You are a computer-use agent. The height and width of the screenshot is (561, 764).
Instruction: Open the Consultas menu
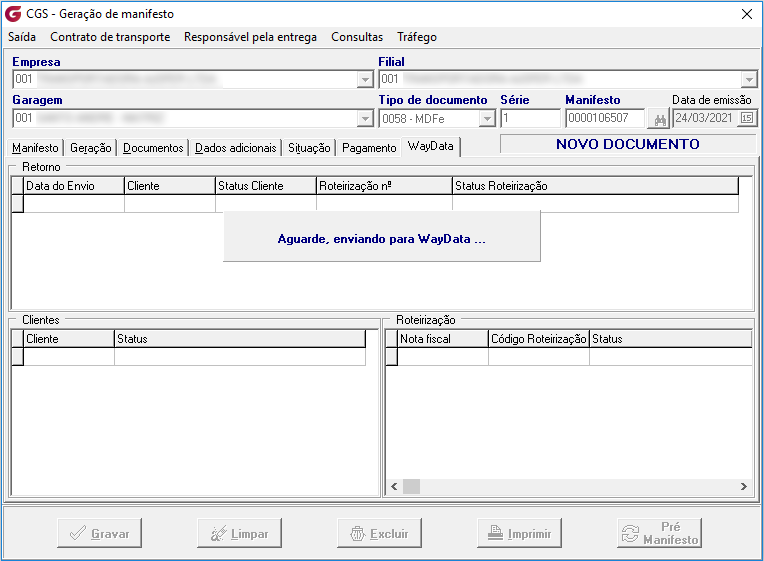click(357, 37)
